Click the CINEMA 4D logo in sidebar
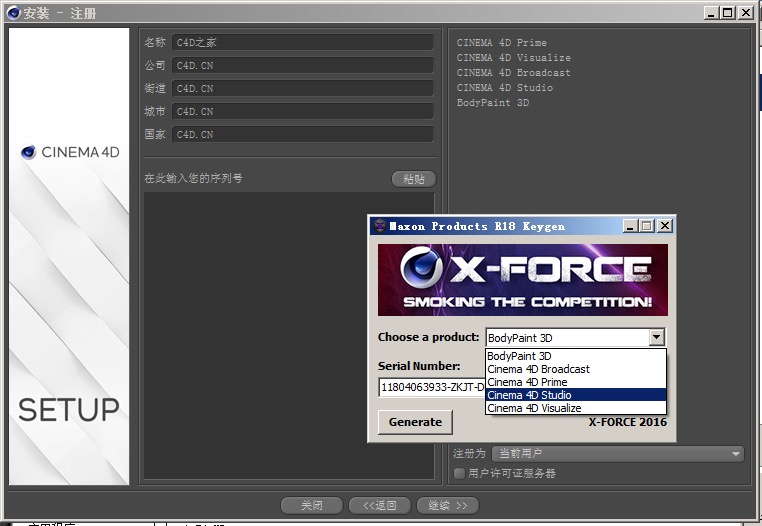Image resolution: width=762 pixels, height=526 pixels. 70,152
